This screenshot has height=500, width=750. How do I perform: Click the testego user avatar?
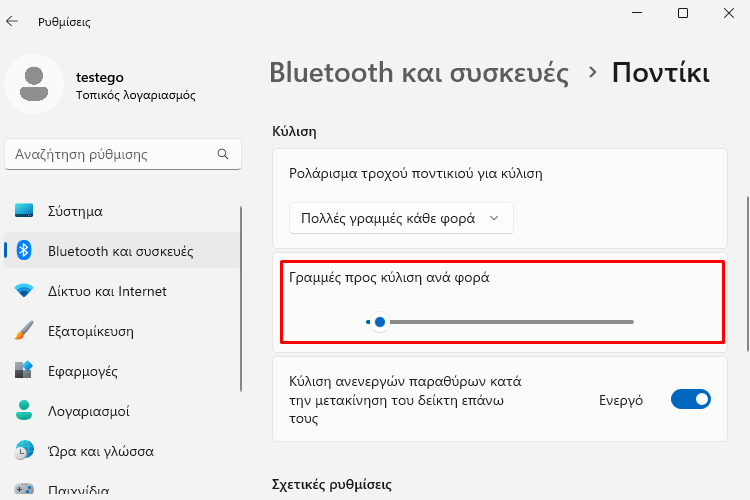[34, 84]
